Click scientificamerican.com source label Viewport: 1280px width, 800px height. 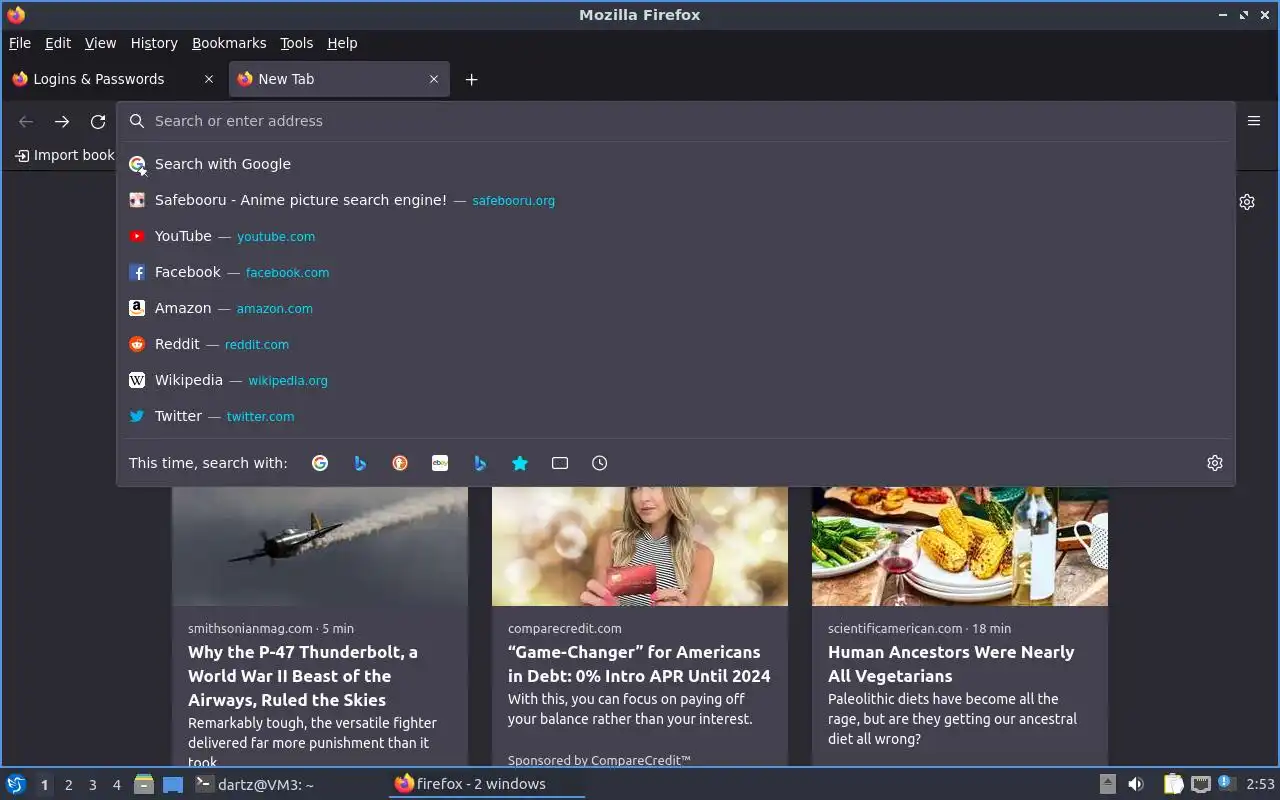click(895, 629)
